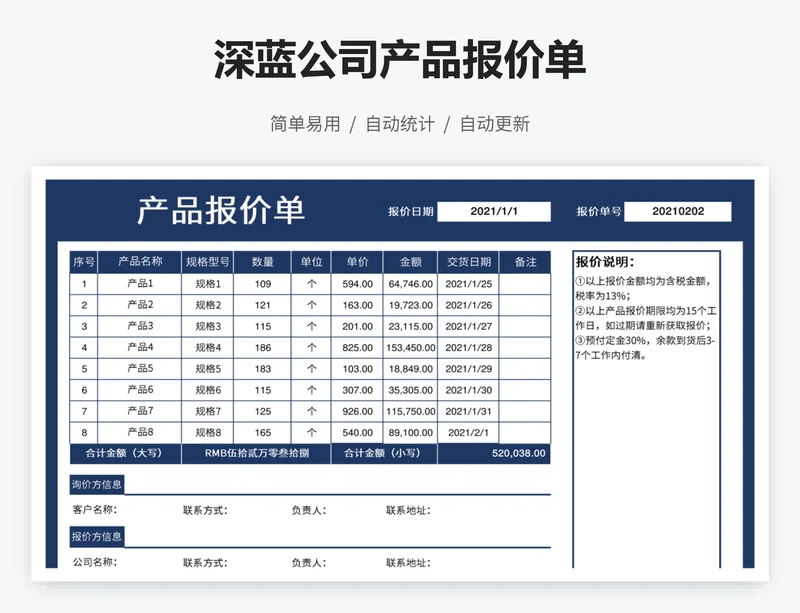This screenshot has height=613, width=800.
Task: Click the 报价说明 heading in notes box
Action: (605, 262)
